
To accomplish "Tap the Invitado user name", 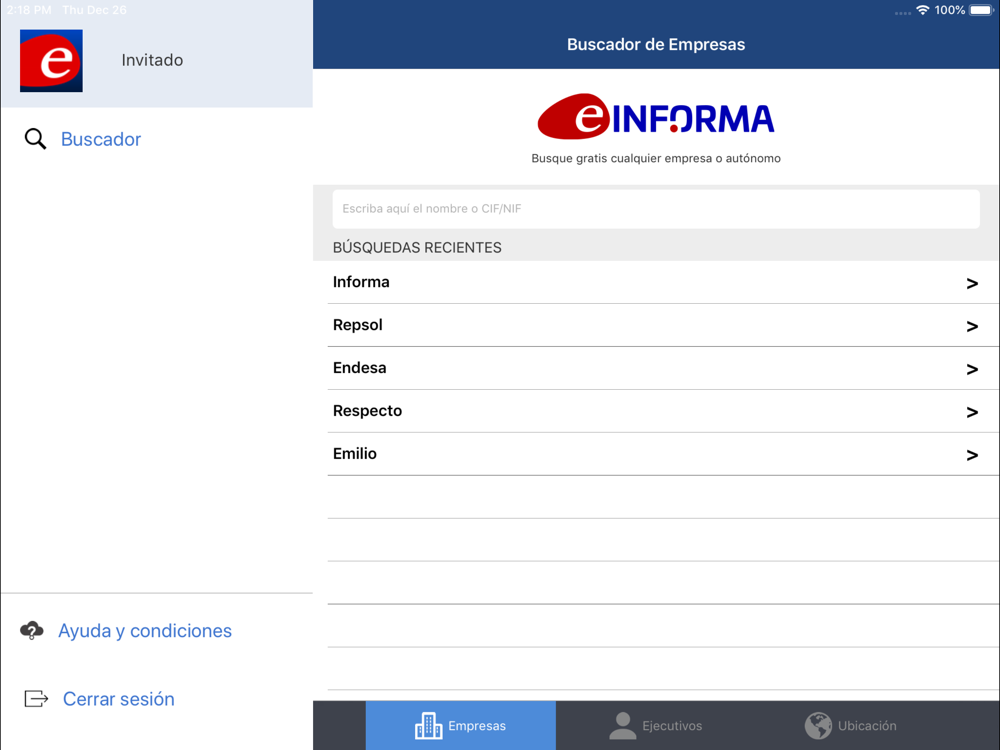I will point(152,60).
